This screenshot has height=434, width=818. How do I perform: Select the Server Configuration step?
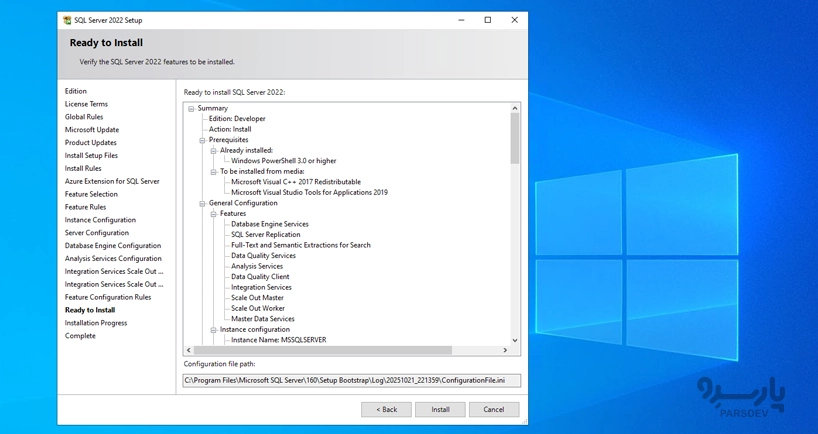pyautogui.click(x=96, y=233)
